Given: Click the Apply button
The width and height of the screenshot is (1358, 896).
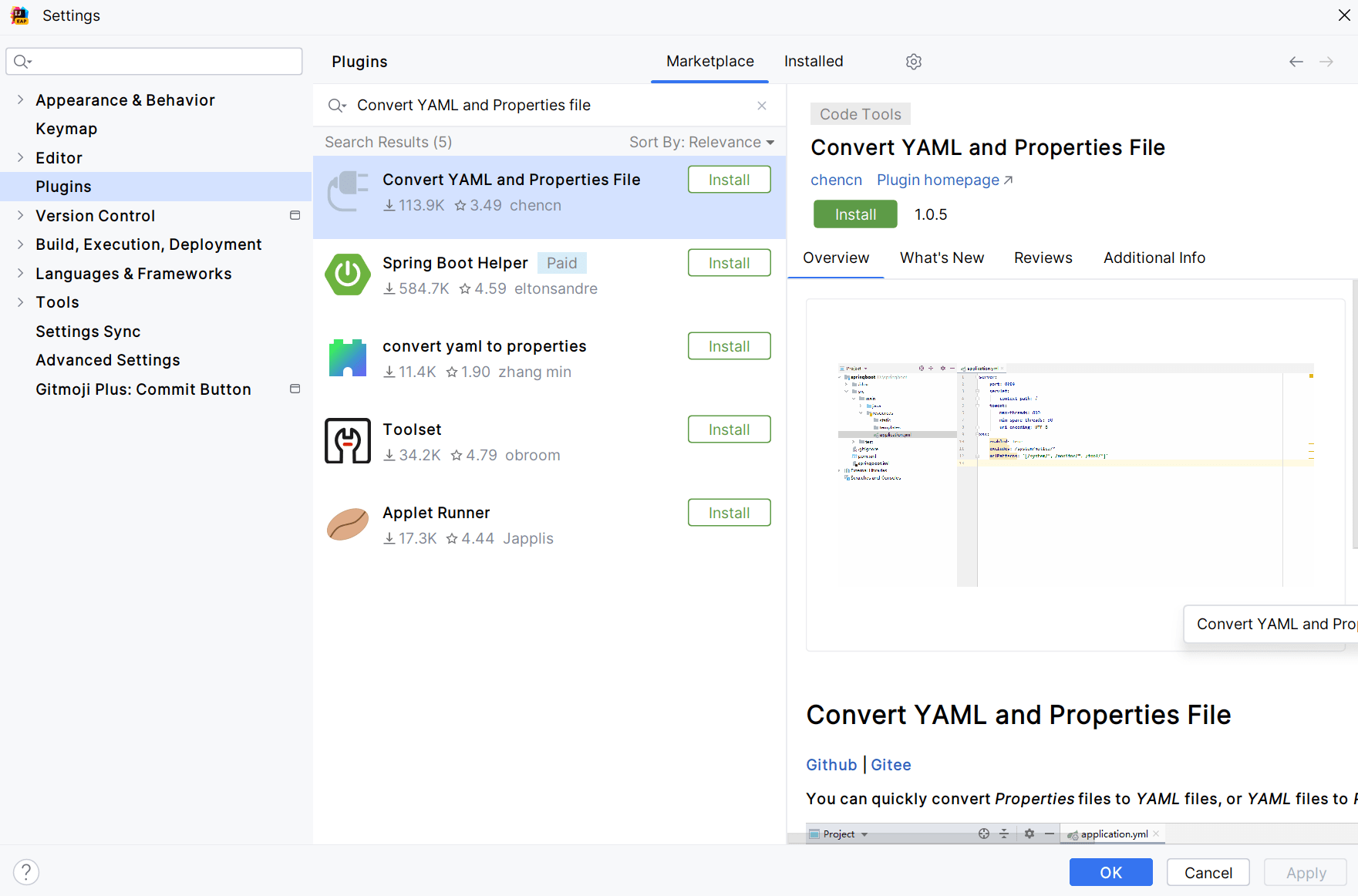Looking at the screenshot, I should tap(1305, 872).
